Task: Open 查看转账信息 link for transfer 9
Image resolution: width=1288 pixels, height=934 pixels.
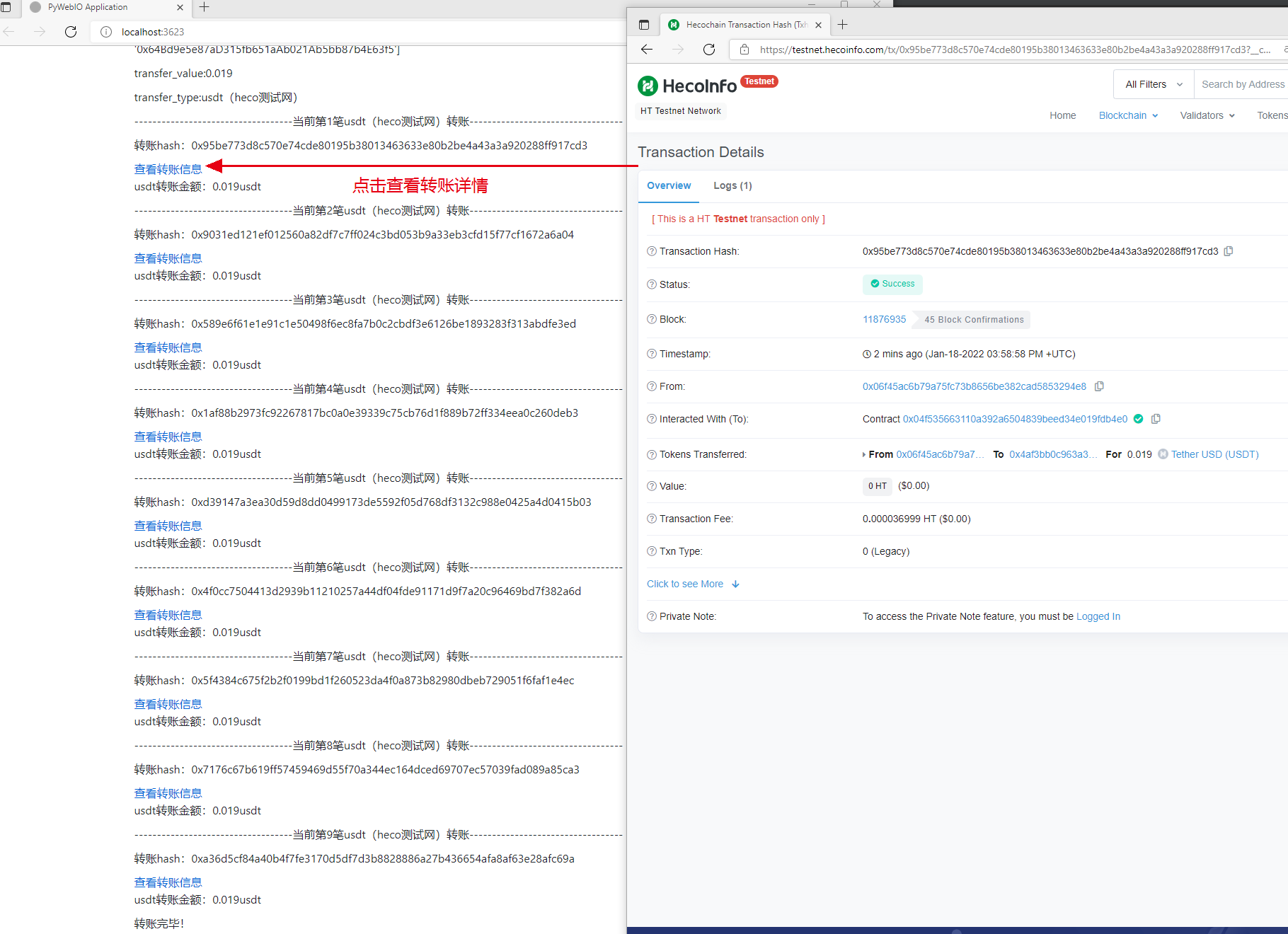Action: pos(168,882)
